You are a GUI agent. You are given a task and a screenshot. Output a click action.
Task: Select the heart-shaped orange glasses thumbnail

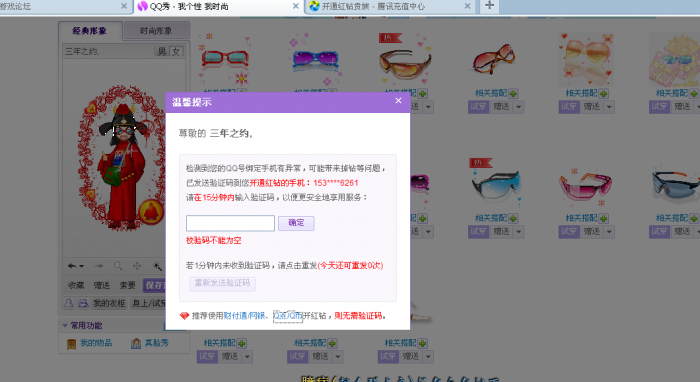click(x=586, y=59)
